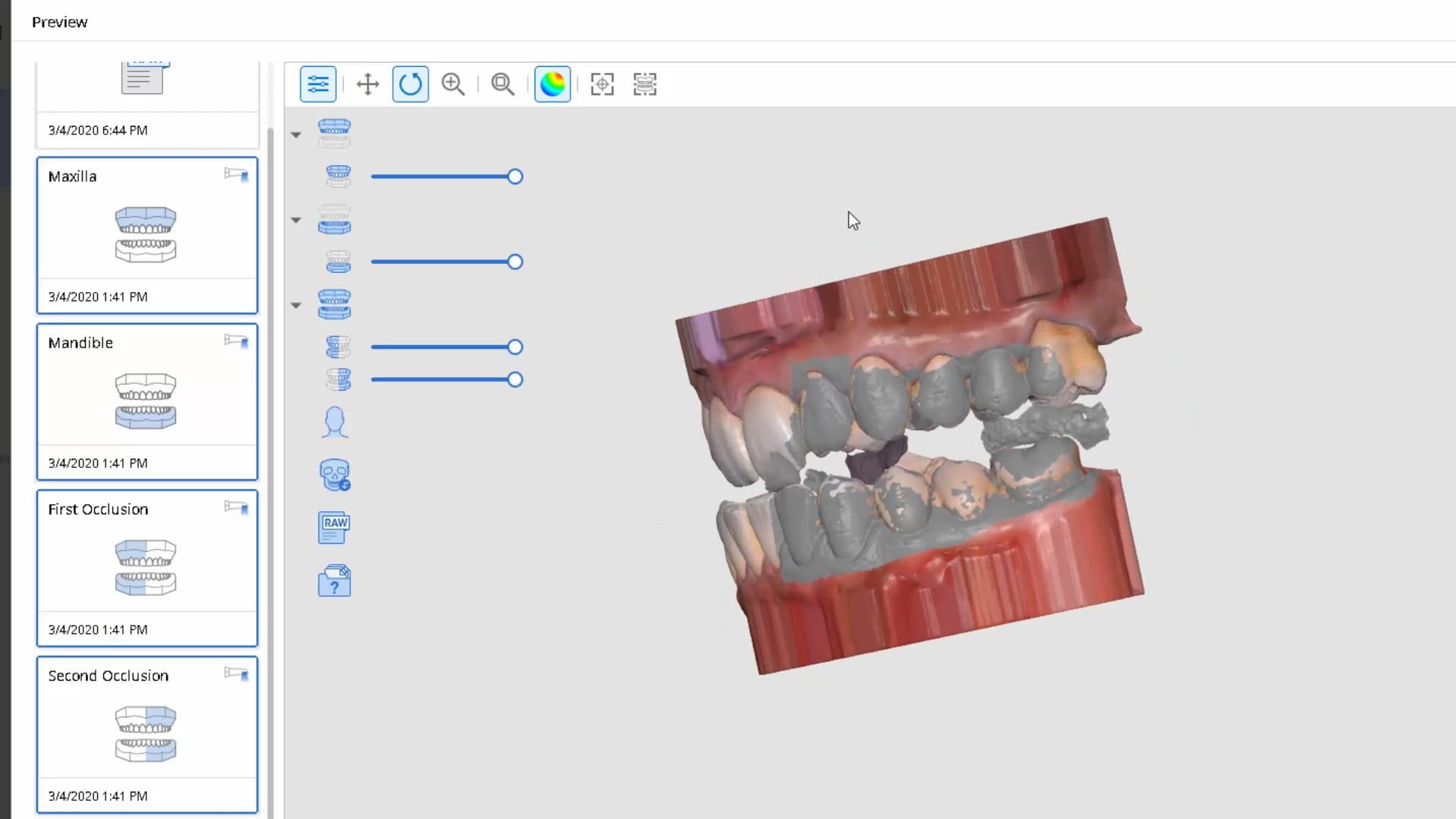
Task: Collapse the mandible layer group triangle
Action: pyautogui.click(x=295, y=220)
